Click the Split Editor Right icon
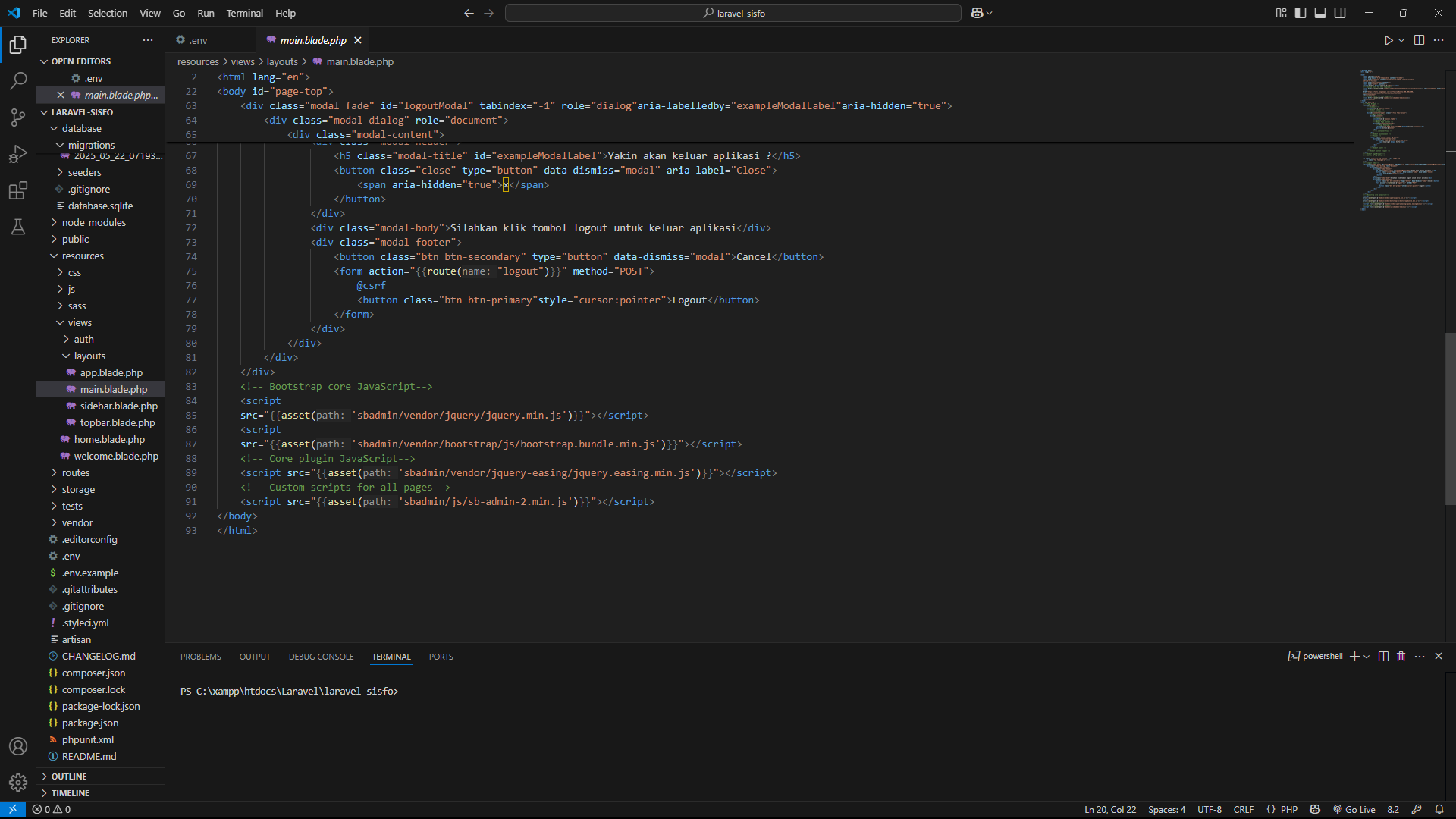This screenshot has height=819, width=1456. (x=1419, y=40)
